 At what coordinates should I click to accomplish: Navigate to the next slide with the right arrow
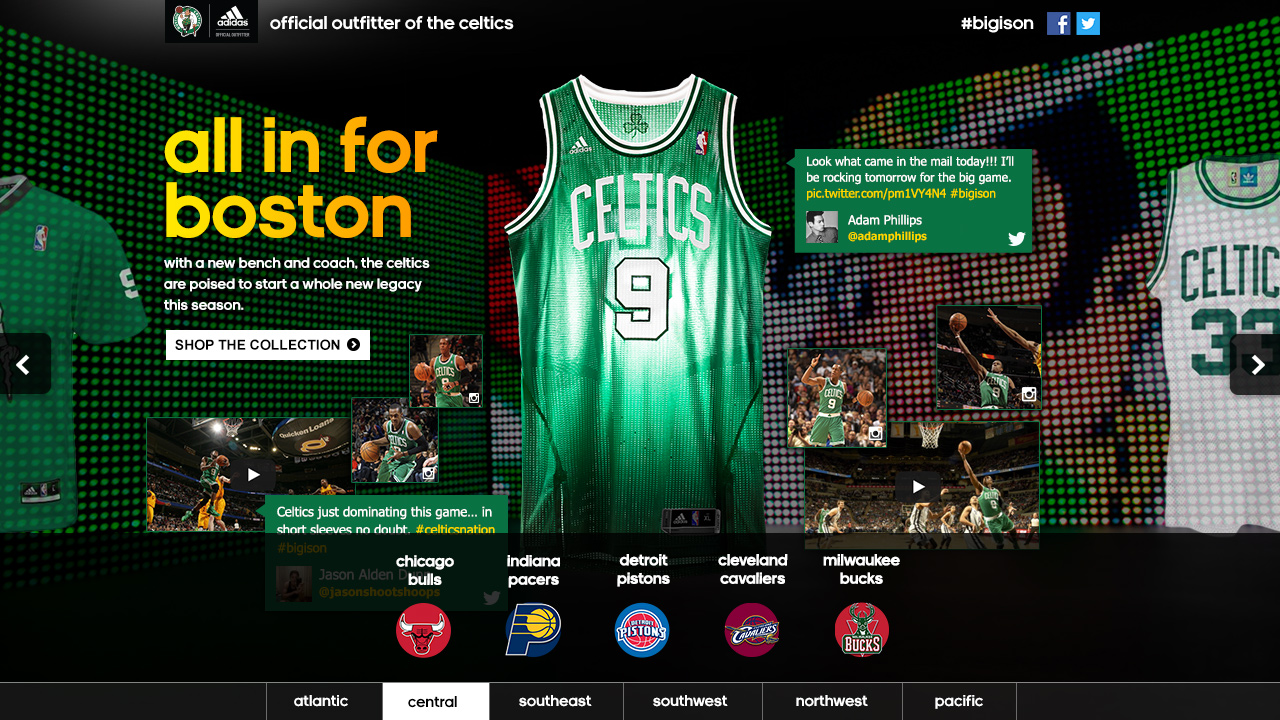(x=1257, y=364)
